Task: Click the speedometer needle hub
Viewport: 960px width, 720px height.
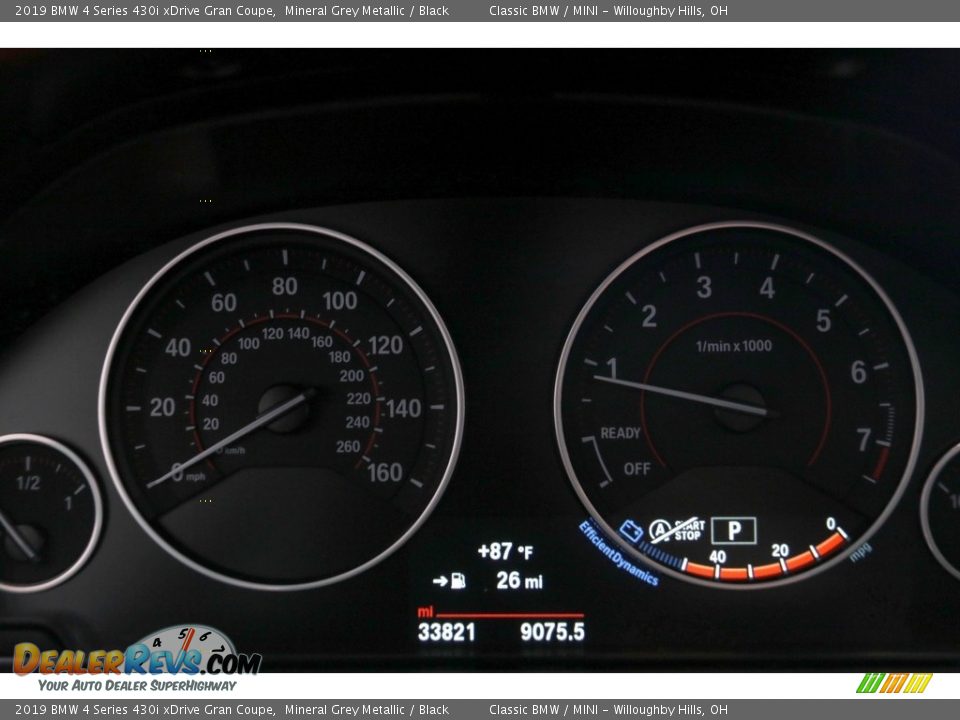Action: pos(285,408)
